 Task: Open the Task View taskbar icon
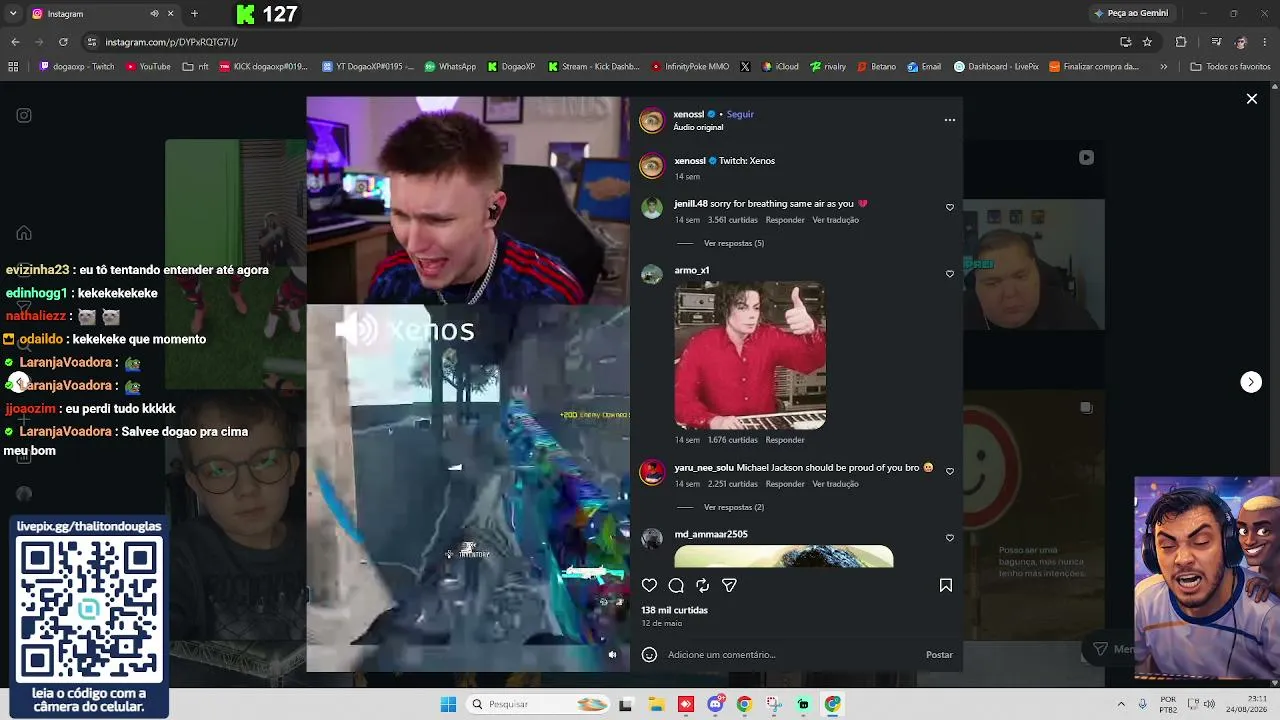pyautogui.click(x=626, y=704)
